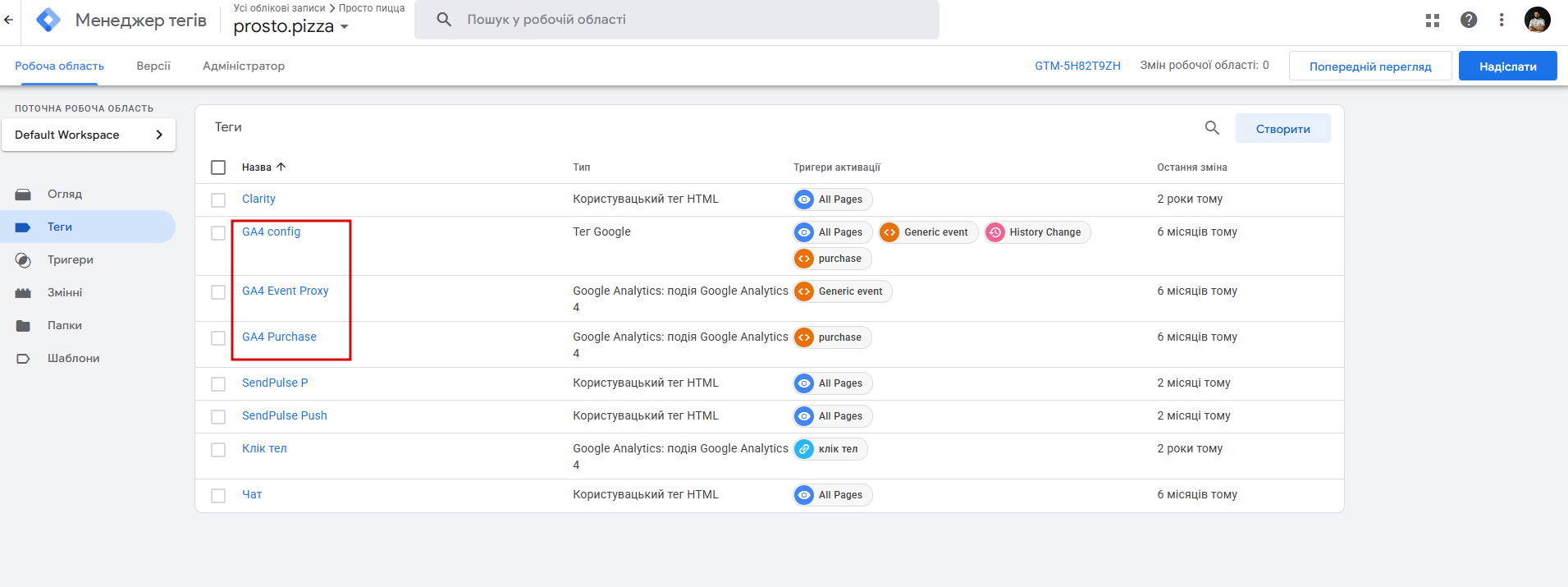Click the back arrow icon
1568x587 pixels.
coord(8,20)
